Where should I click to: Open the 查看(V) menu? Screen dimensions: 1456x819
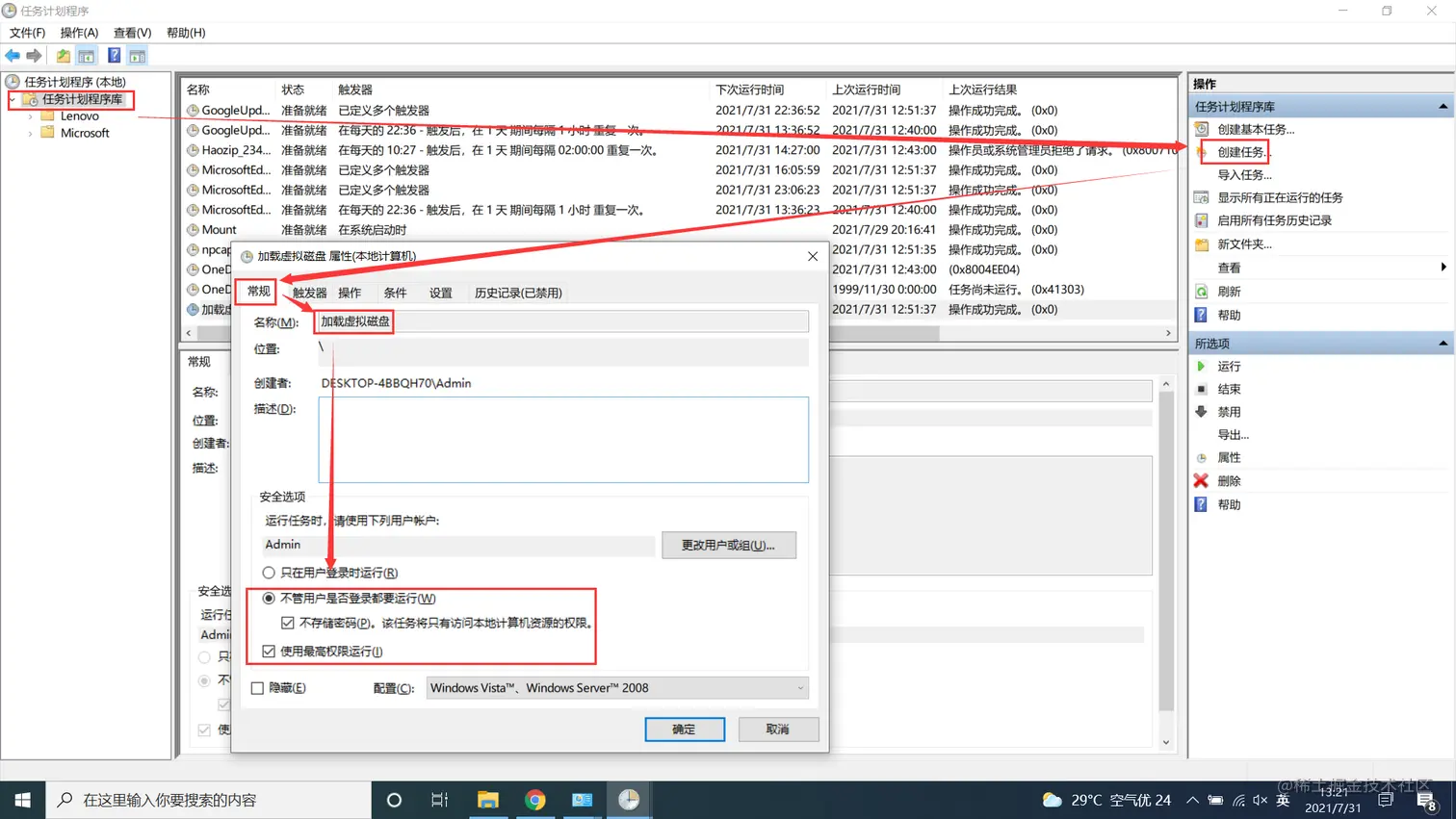(x=132, y=33)
